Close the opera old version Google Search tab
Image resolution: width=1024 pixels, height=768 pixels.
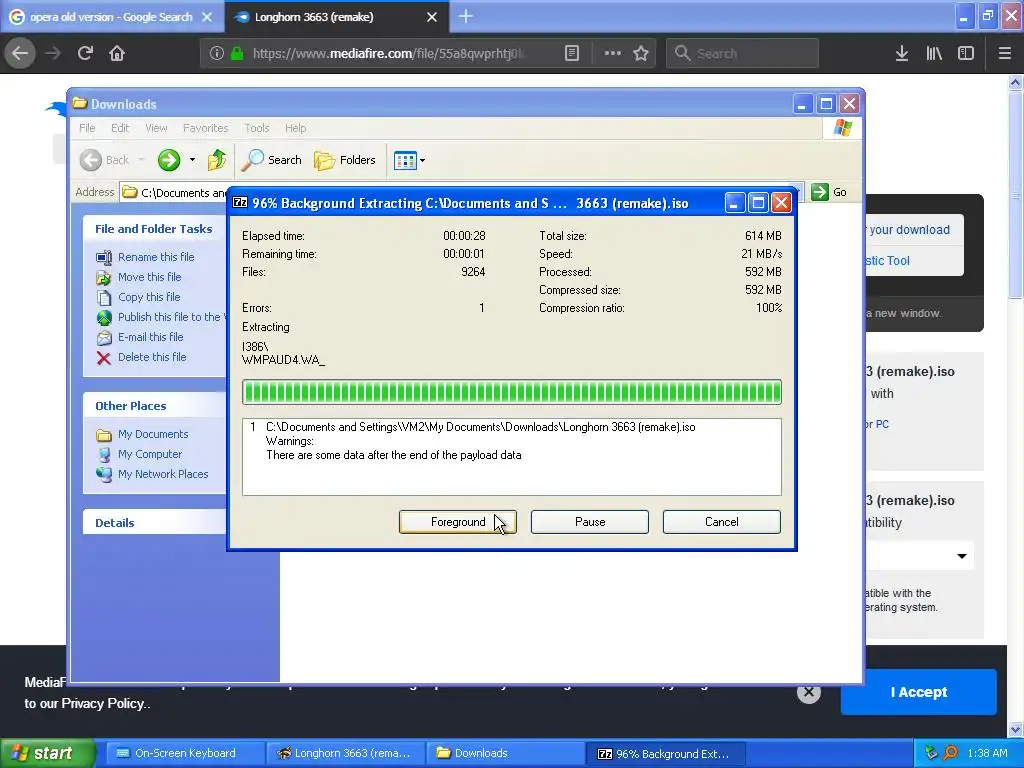tap(207, 17)
